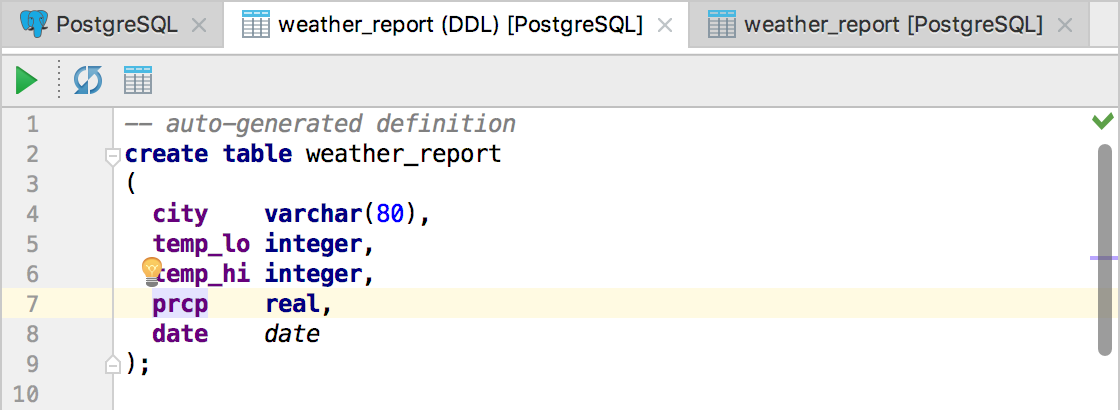
Task: Click 'weather_report' table name in code
Action: coord(404,154)
